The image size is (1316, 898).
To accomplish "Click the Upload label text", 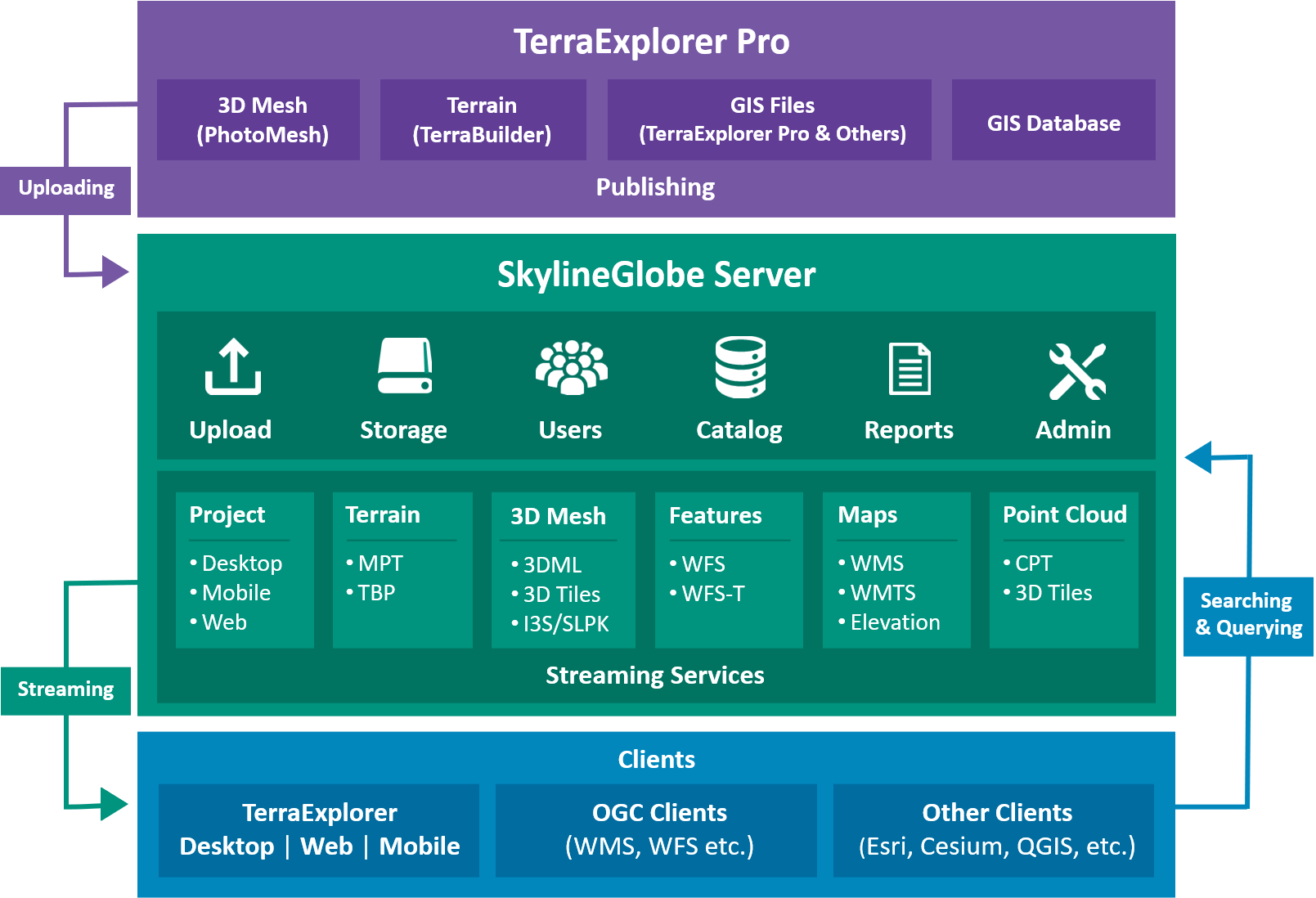I will click(x=231, y=430).
